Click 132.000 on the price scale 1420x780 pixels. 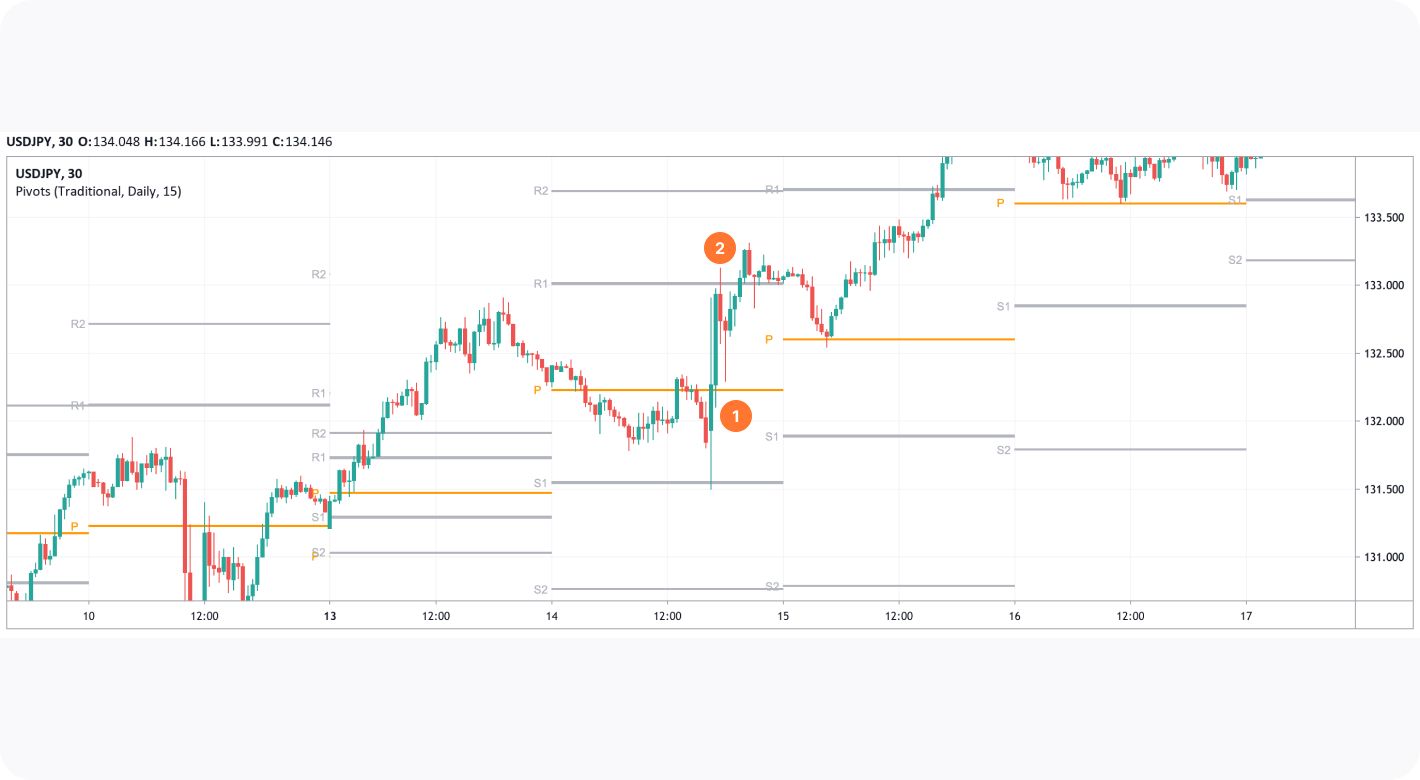point(1385,421)
